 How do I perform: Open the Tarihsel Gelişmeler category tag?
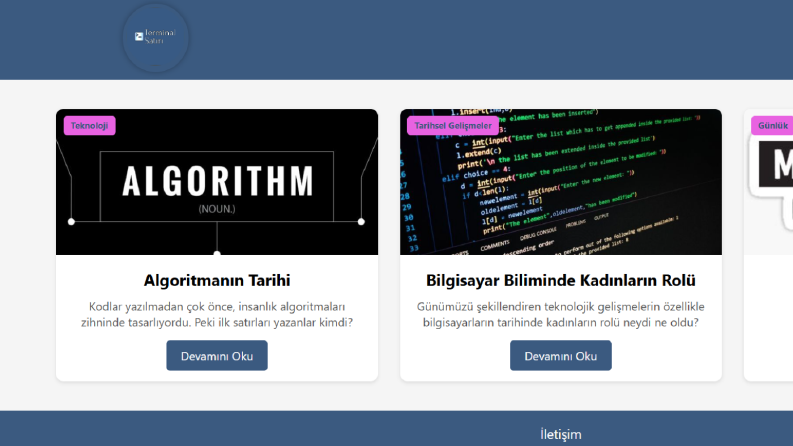[453, 125]
